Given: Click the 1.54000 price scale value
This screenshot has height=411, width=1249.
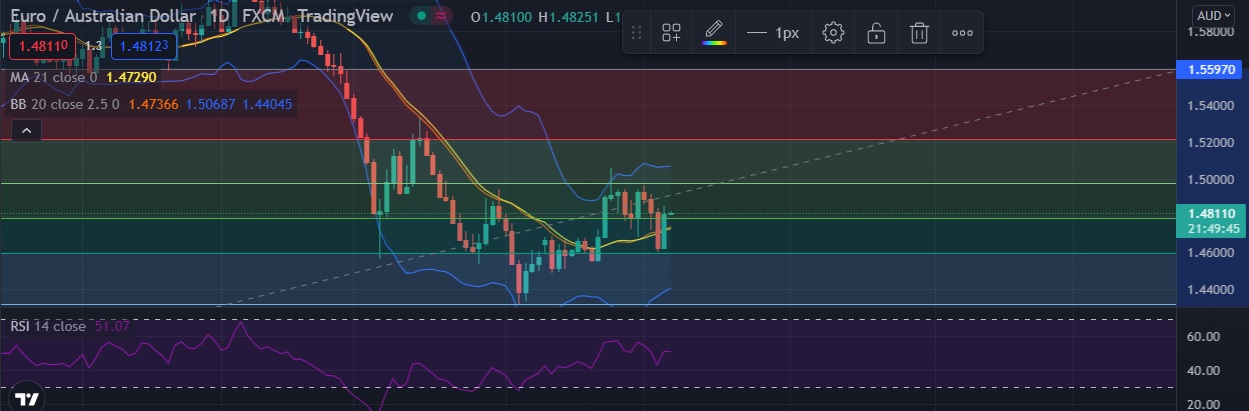Looking at the screenshot, I should (x=1210, y=106).
